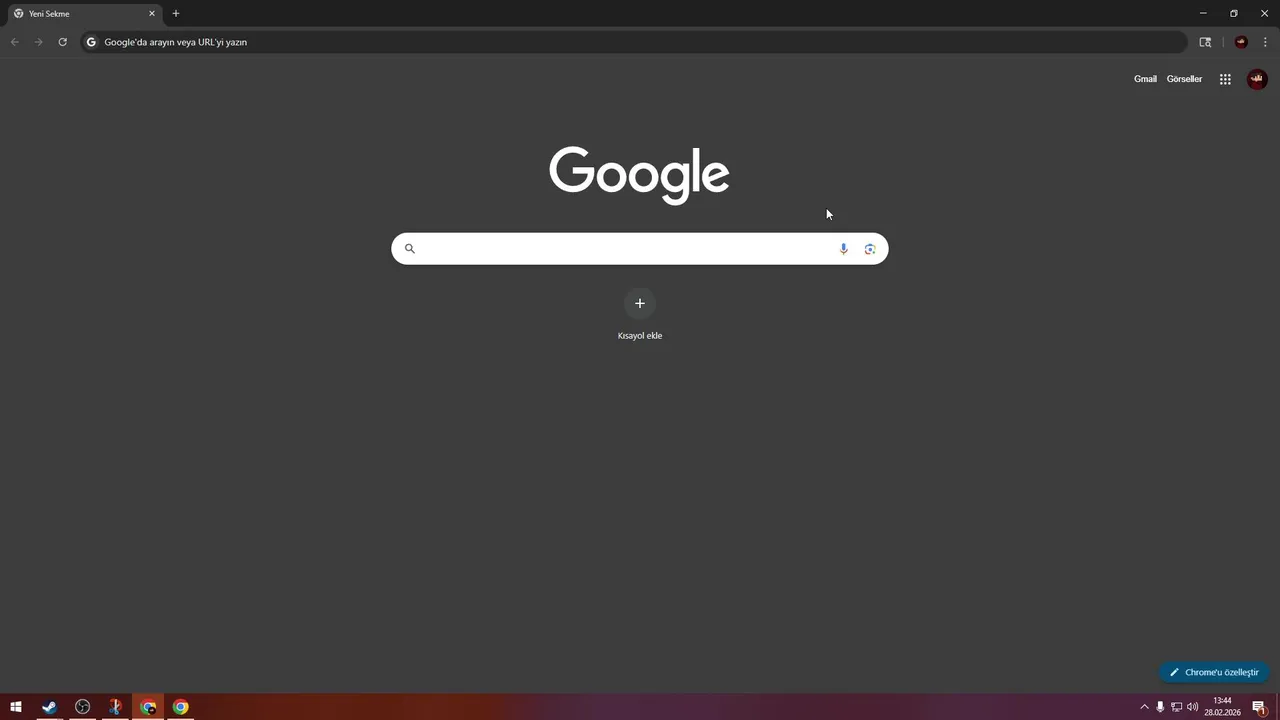The image size is (1280, 720).
Task: Click the Chrome'u özelleştir button
Action: pyautogui.click(x=1214, y=672)
